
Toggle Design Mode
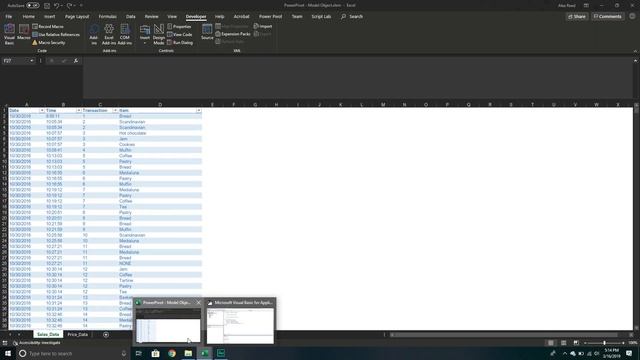[159, 34]
